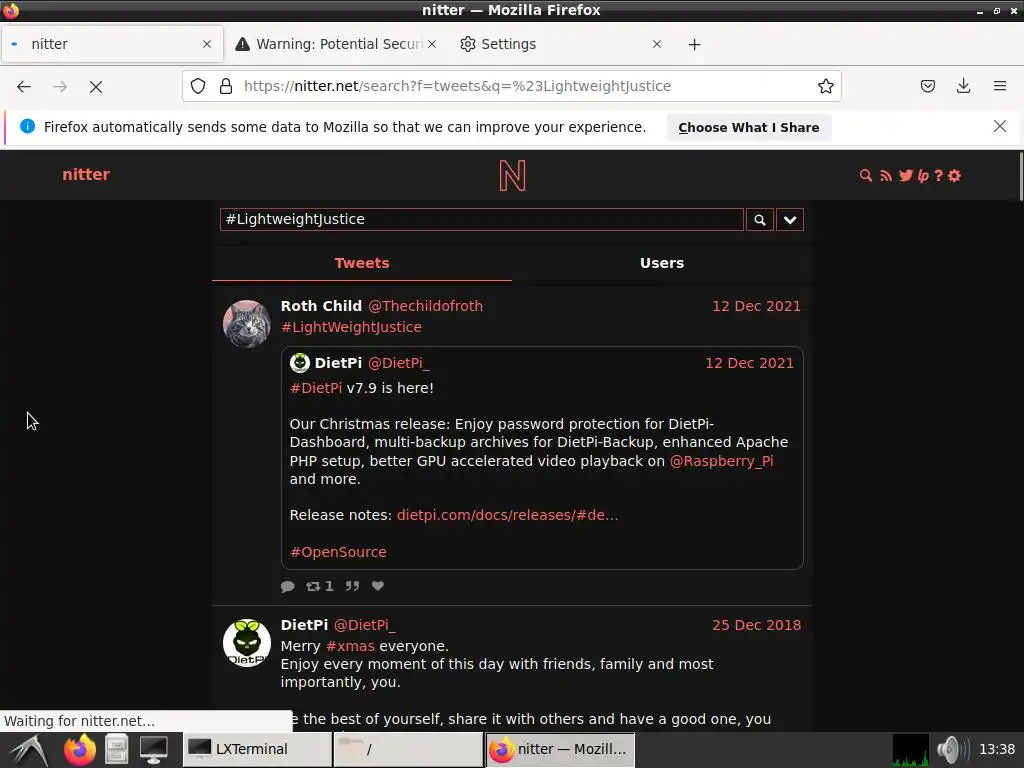Open the DietPi avatar on the 2018 tweet
The height and width of the screenshot is (768, 1024).
pos(247,642)
